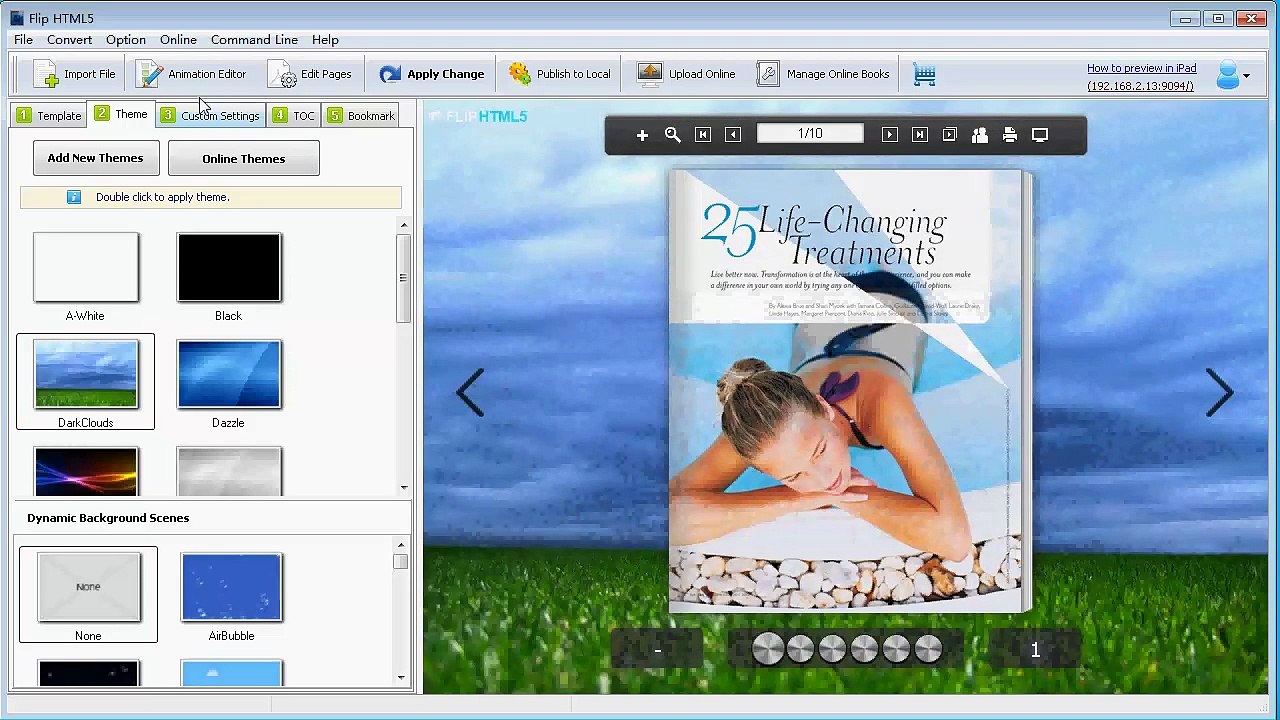Go to next page via toolbar arrow
Image resolution: width=1280 pixels, height=720 pixels.
pyautogui.click(x=890, y=135)
